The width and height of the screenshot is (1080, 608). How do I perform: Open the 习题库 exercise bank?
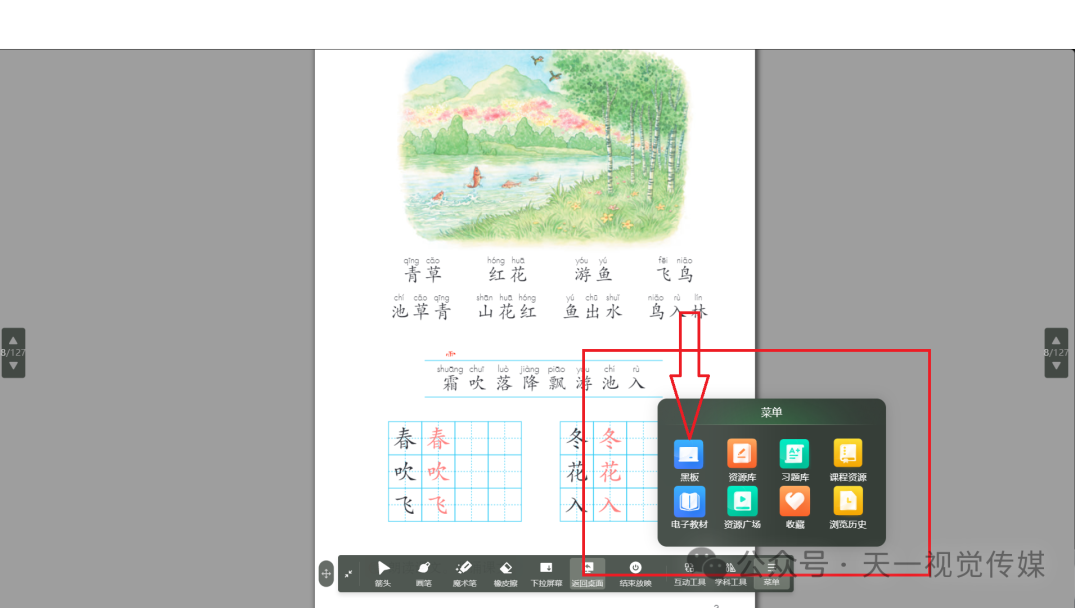coord(794,454)
